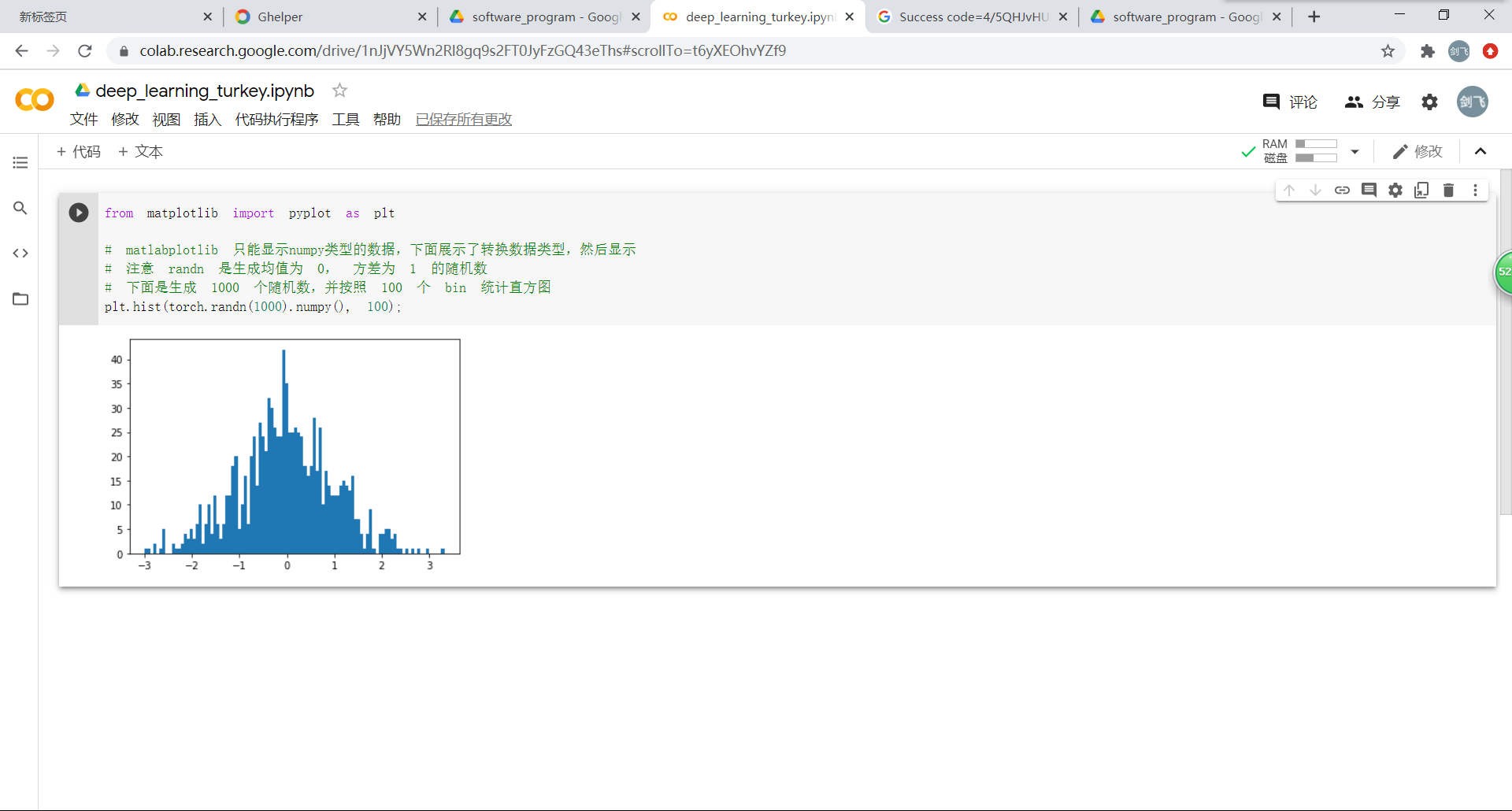Open the browser extensions puzzle icon
The width and height of the screenshot is (1512, 811).
click(x=1427, y=51)
